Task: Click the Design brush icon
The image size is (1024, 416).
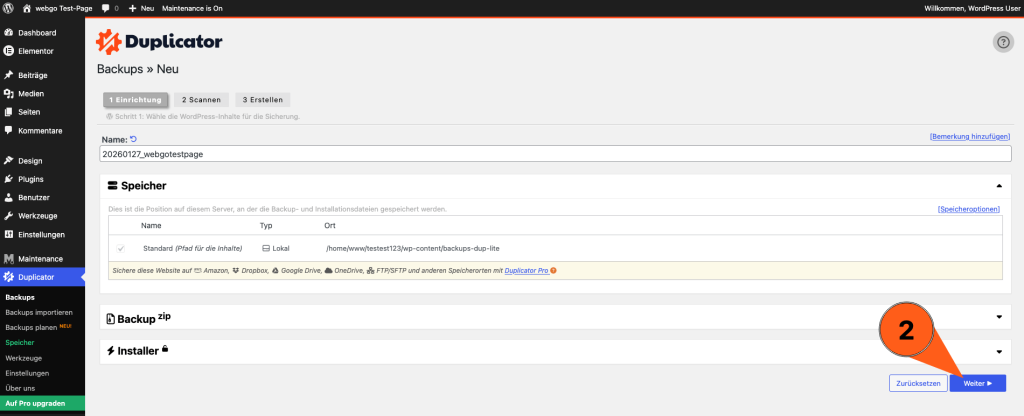Action: pyautogui.click(x=9, y=161)
